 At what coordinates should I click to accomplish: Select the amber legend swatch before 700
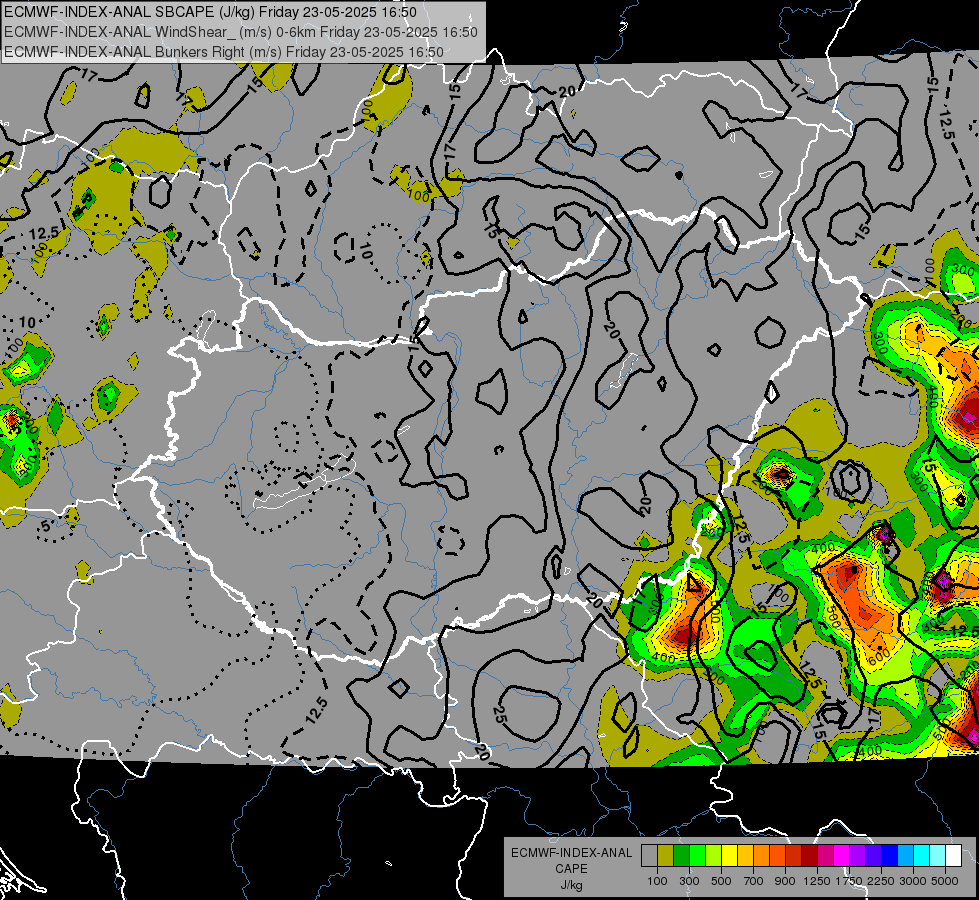tap(745, 856)
